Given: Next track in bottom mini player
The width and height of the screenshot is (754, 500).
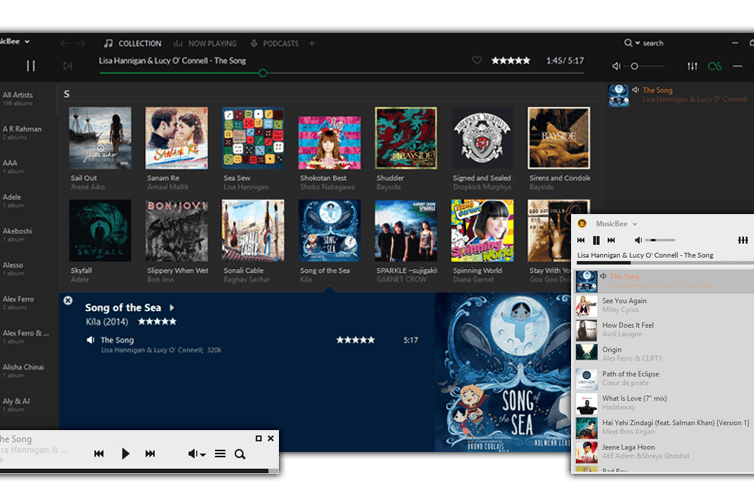Looking at the screenshot, I should [x=150, y=453].
